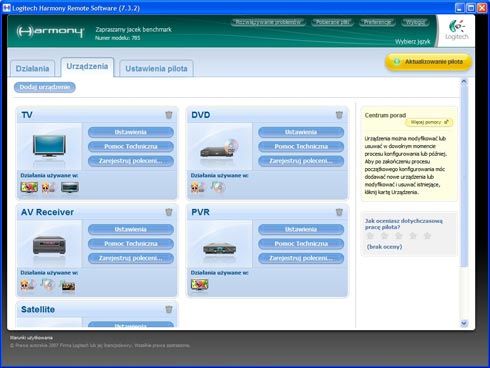The width and height of the screenshot is (490, 368).
Task: Log out using the Wyloguj button
Action: point(415,22)
